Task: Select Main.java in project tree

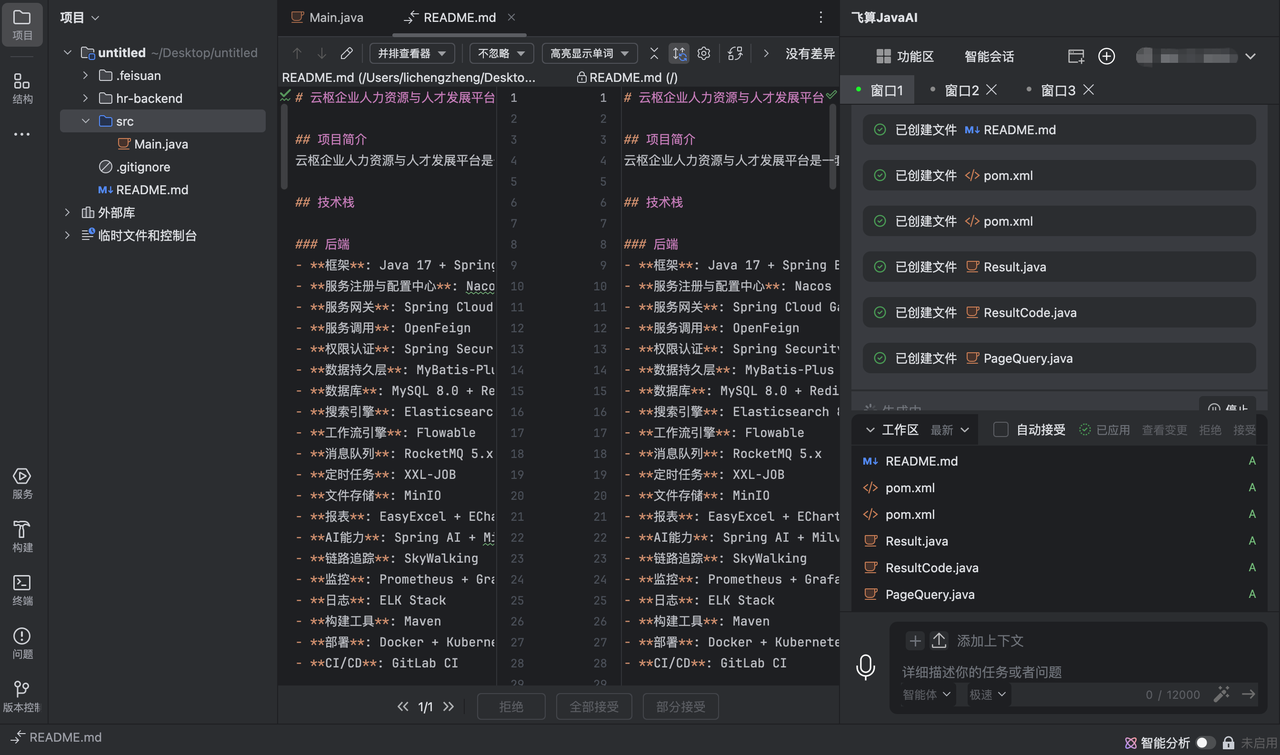Action: pos(161,144)
